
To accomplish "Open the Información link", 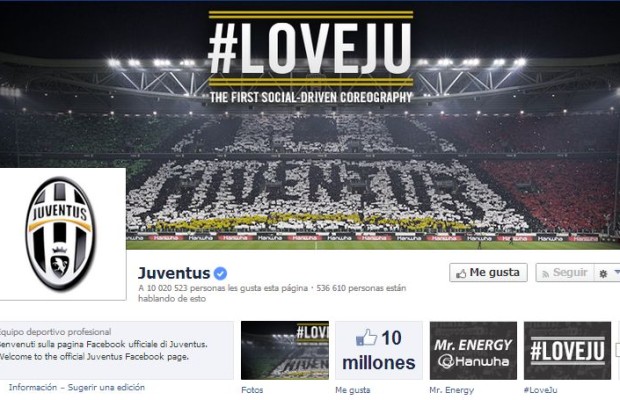I will tap(33, 387).
